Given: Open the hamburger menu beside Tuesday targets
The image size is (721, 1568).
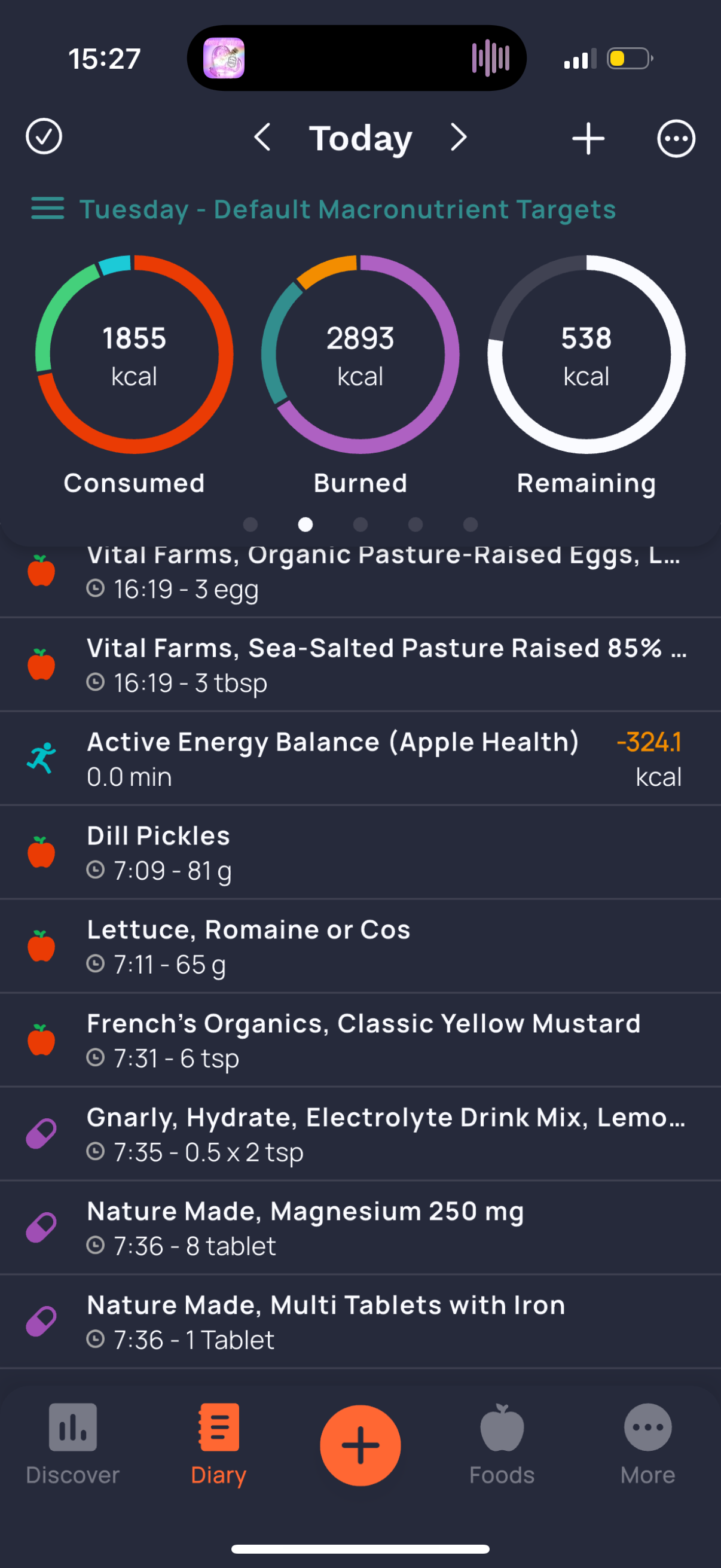Looking at the screenshot, I should point(47,209).
